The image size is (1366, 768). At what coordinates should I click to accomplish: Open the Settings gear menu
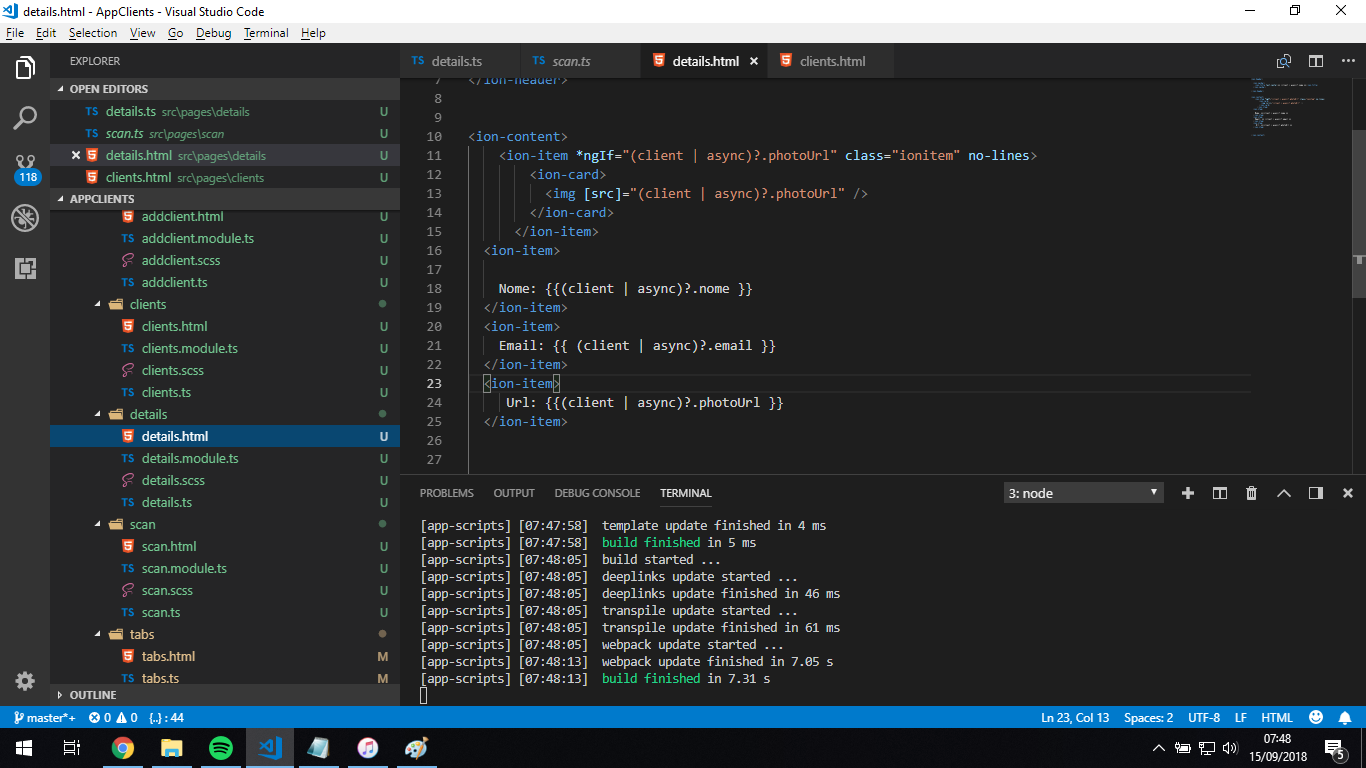pos(25,681)
